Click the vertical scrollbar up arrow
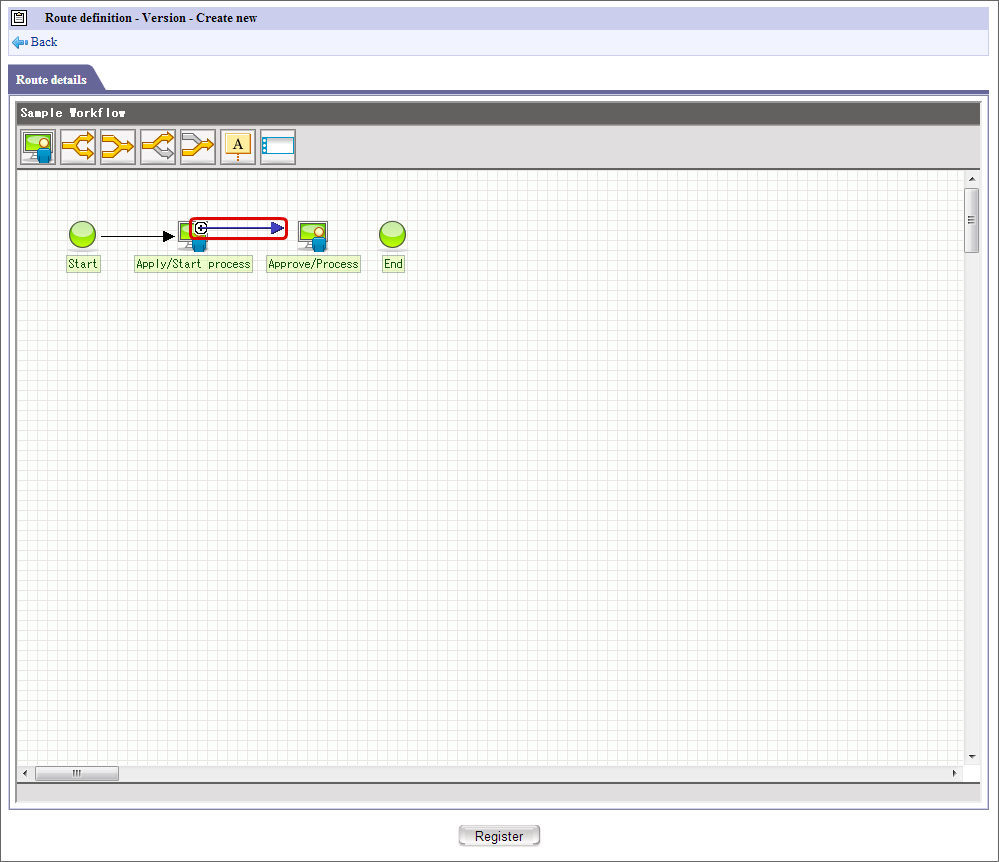 972,180
